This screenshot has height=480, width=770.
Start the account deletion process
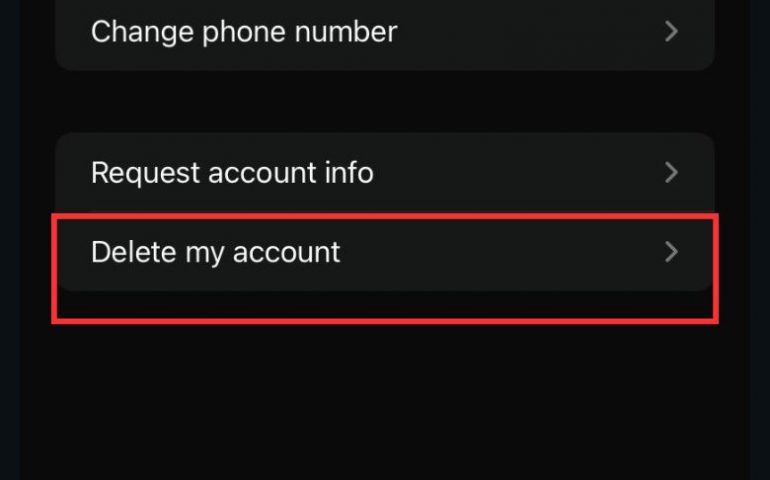(x=384, y=252)
